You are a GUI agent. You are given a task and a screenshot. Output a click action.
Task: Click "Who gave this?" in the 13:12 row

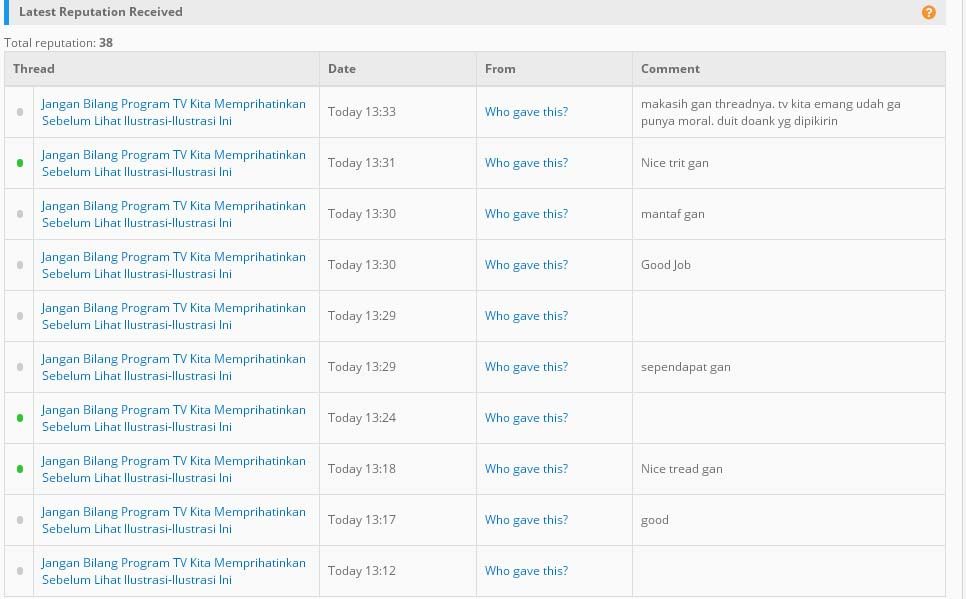pyautogui.click(x=526, y=571)
